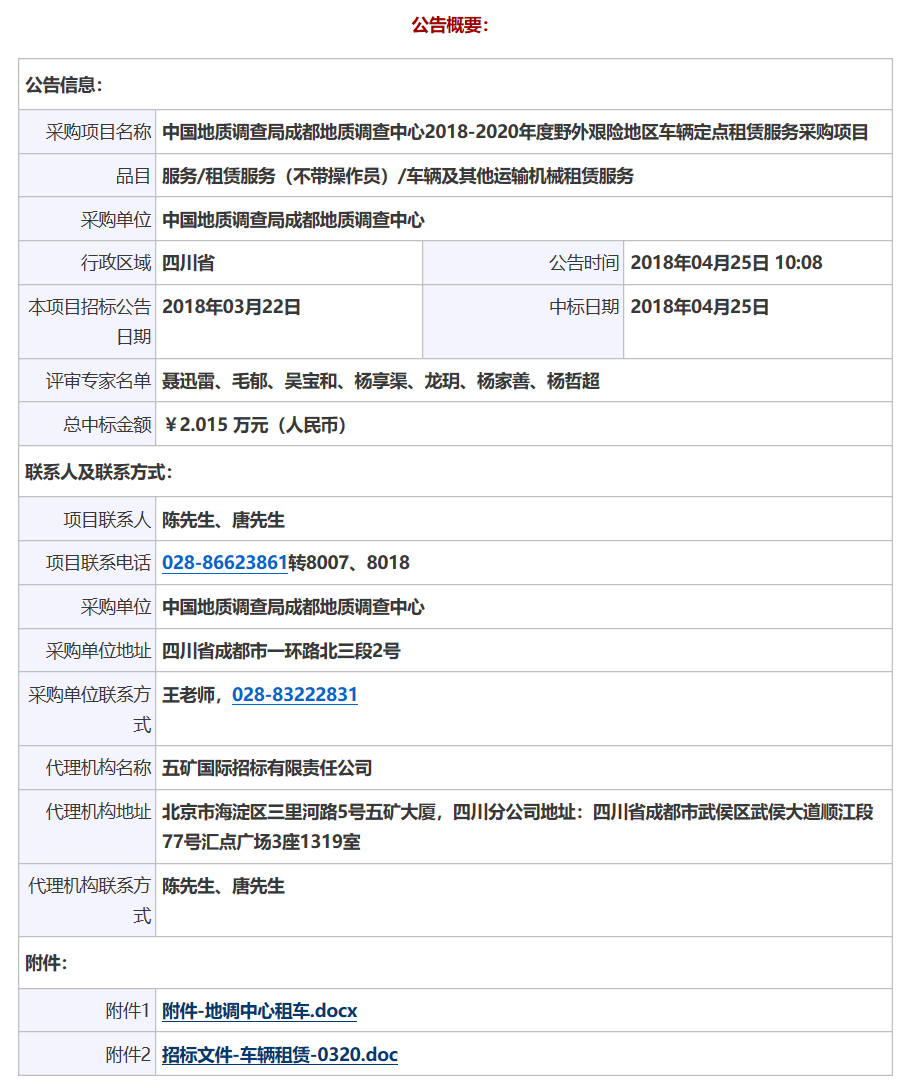The height and width of the screenshot is (1089, 917).
Task: Click the 附件2 label
Action: tap(128, 1054)
